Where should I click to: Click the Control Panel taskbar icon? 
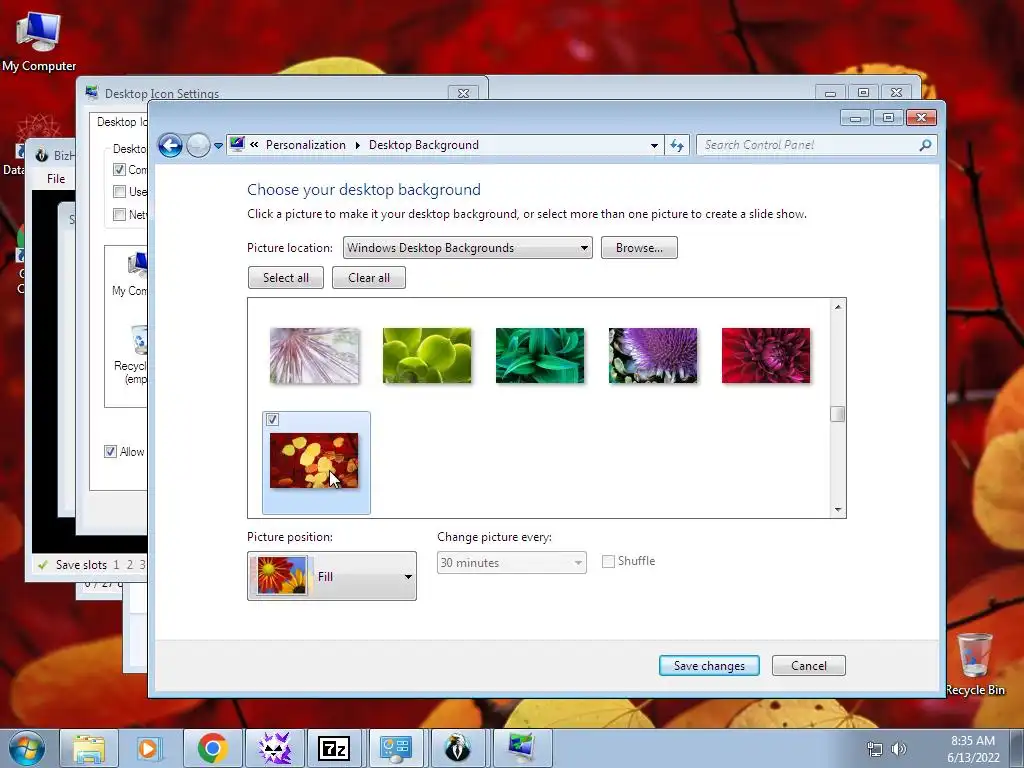[396, 748]
